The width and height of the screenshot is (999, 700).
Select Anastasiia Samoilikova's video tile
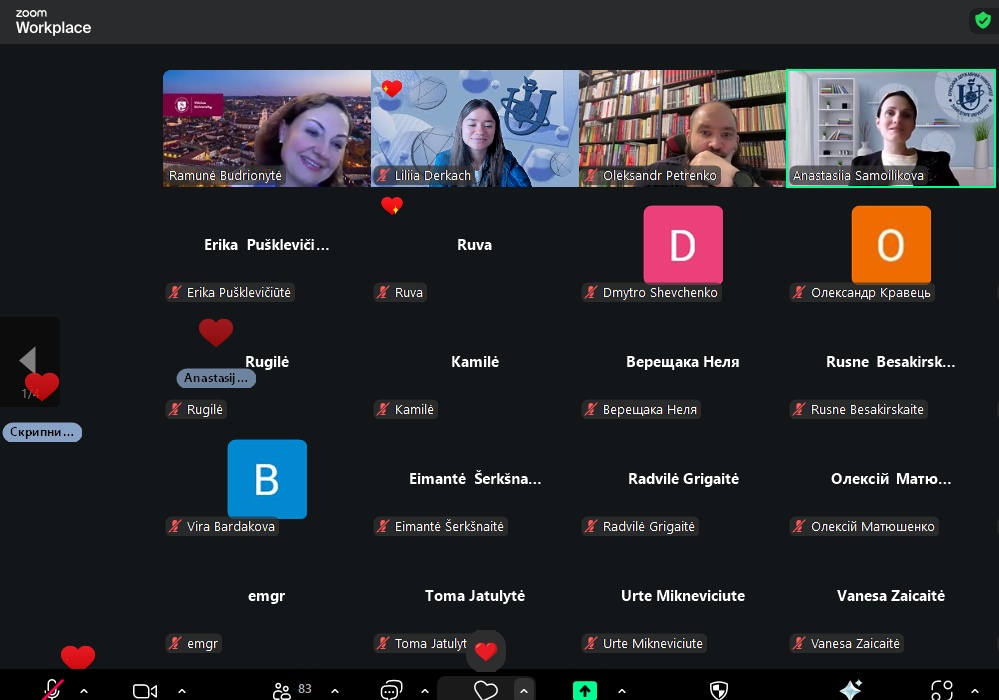[x=891, y=127]
